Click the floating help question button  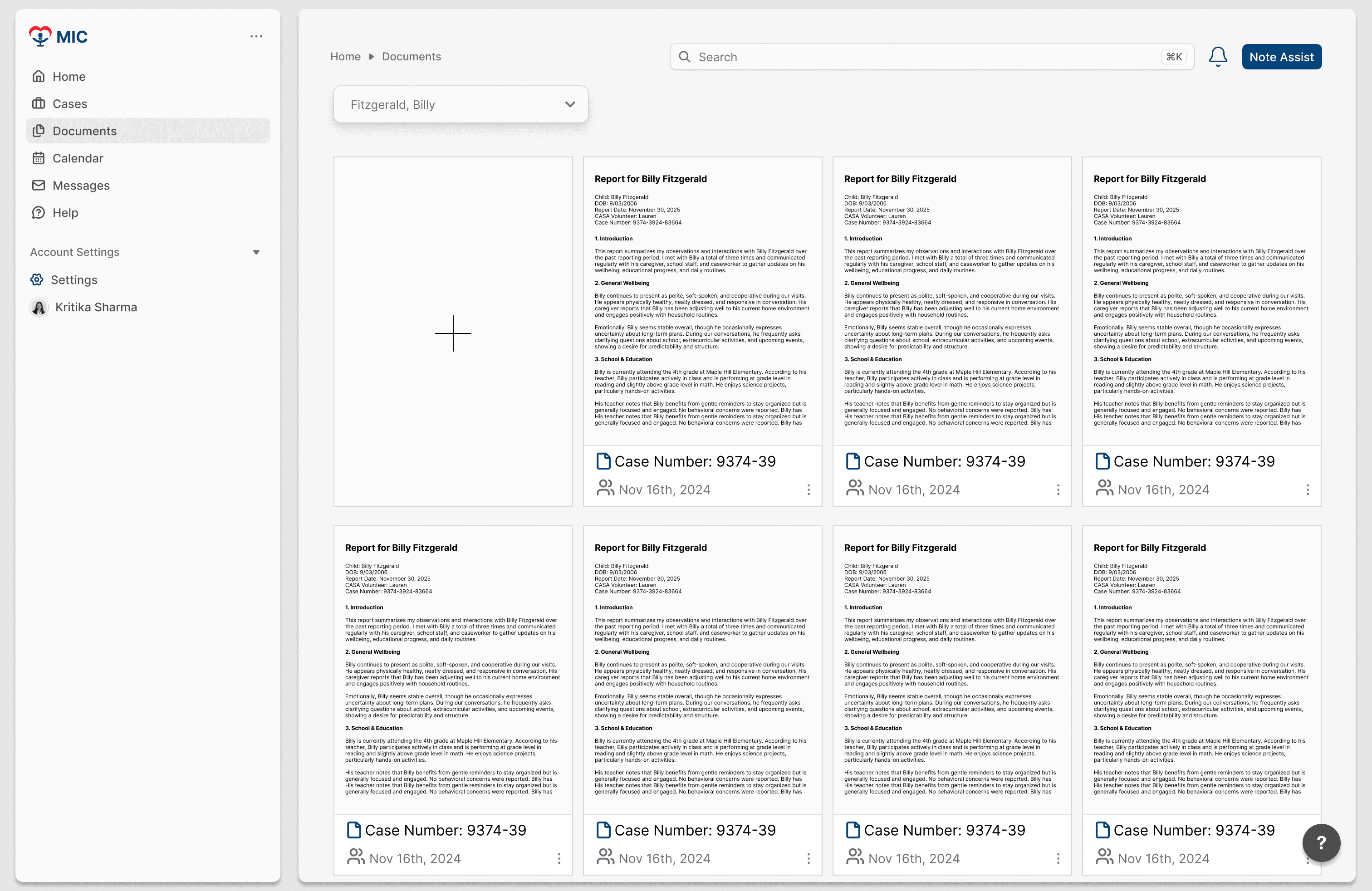[x=1321, y=842]
